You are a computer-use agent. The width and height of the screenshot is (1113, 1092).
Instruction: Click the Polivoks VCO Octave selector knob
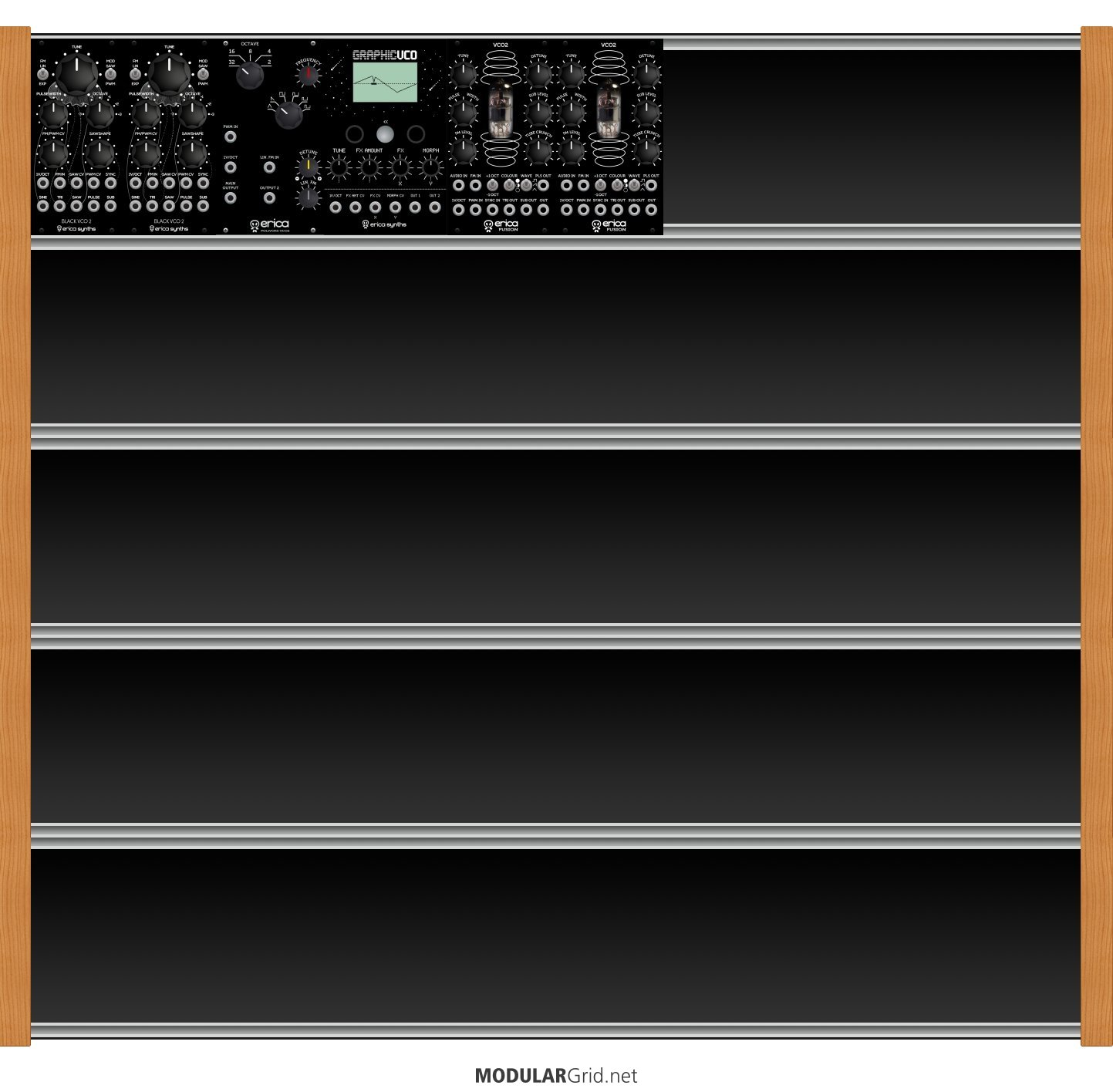coord(249,76)
